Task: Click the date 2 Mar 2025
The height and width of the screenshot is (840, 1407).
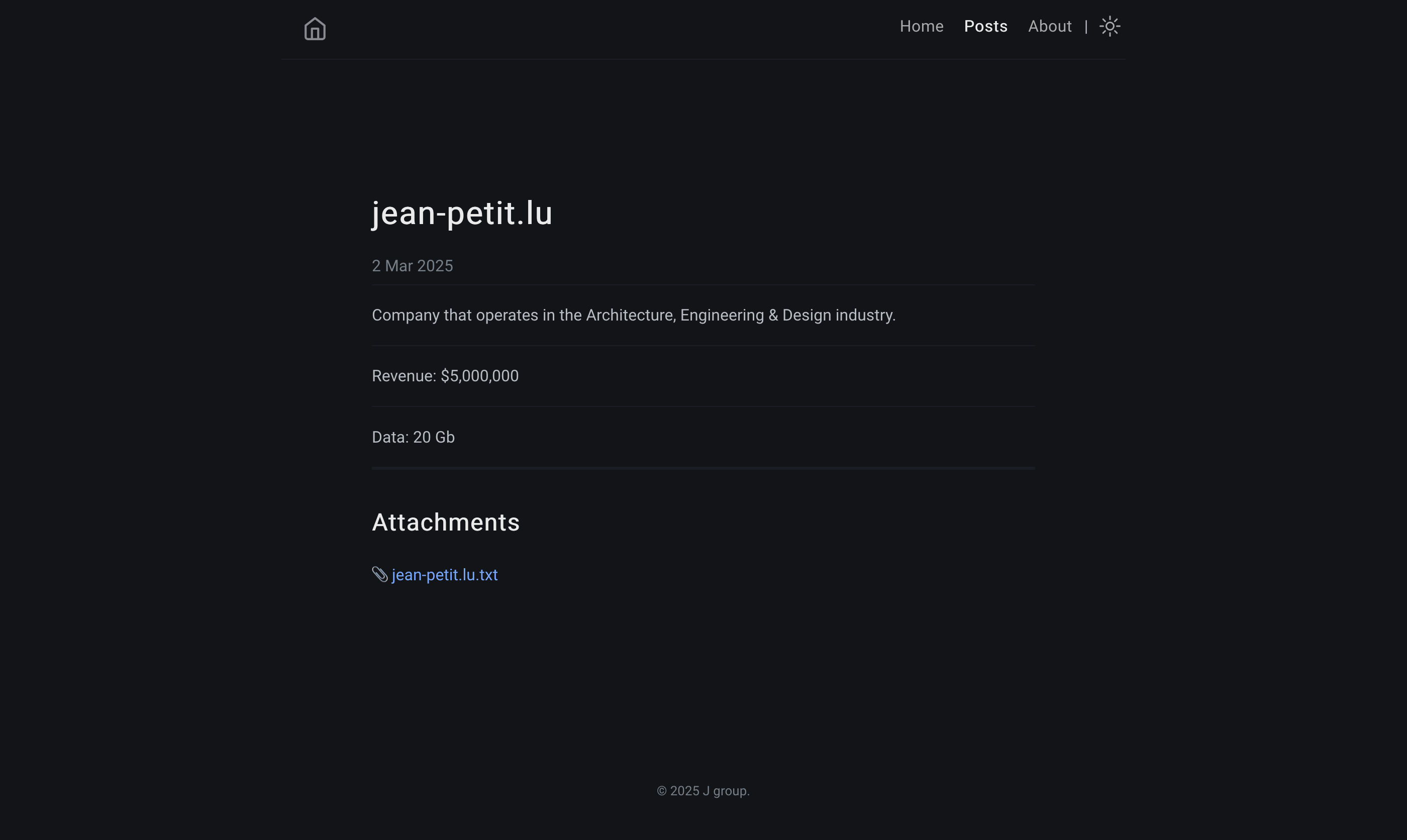Action: [x=412, y=266]
